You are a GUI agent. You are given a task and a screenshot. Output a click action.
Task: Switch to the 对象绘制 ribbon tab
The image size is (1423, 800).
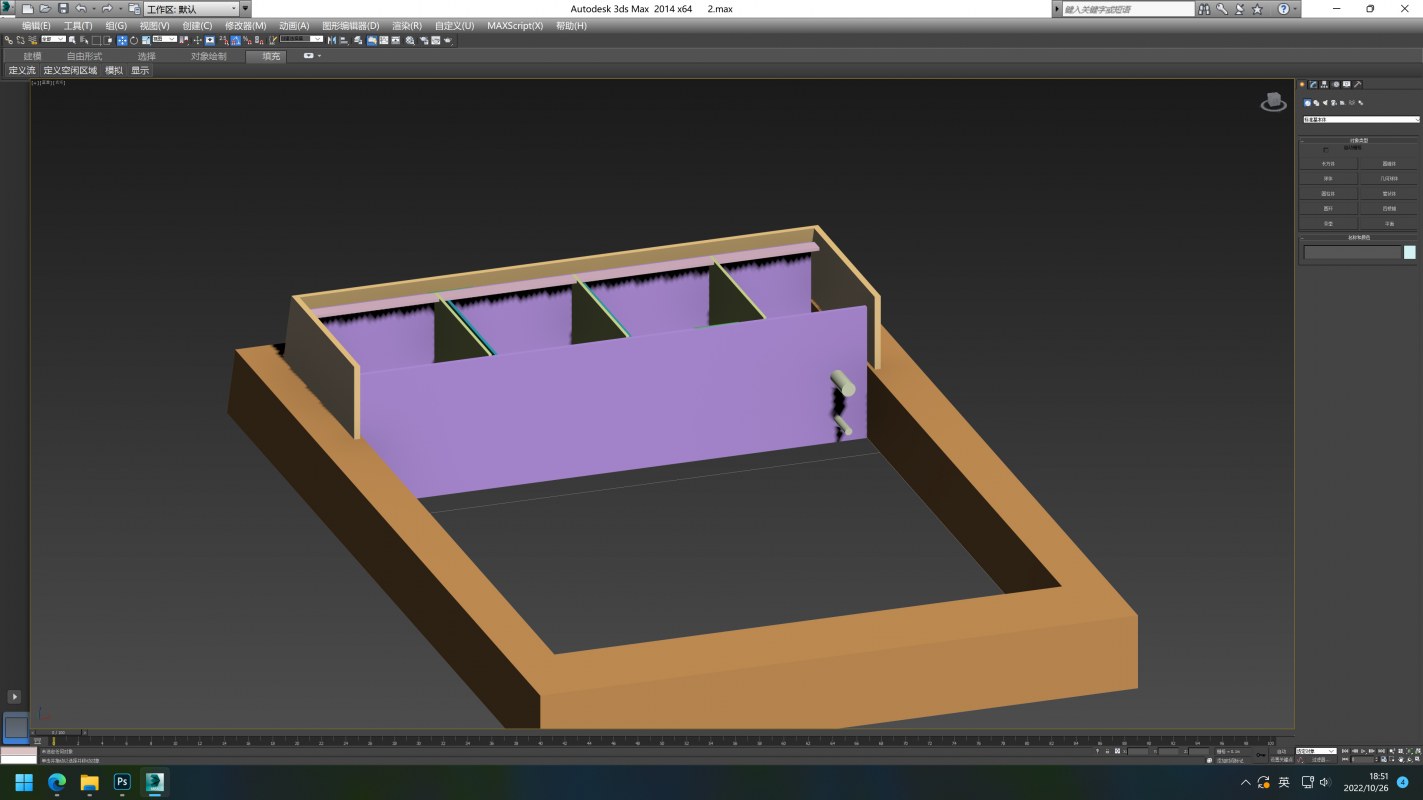pos(209,56)
